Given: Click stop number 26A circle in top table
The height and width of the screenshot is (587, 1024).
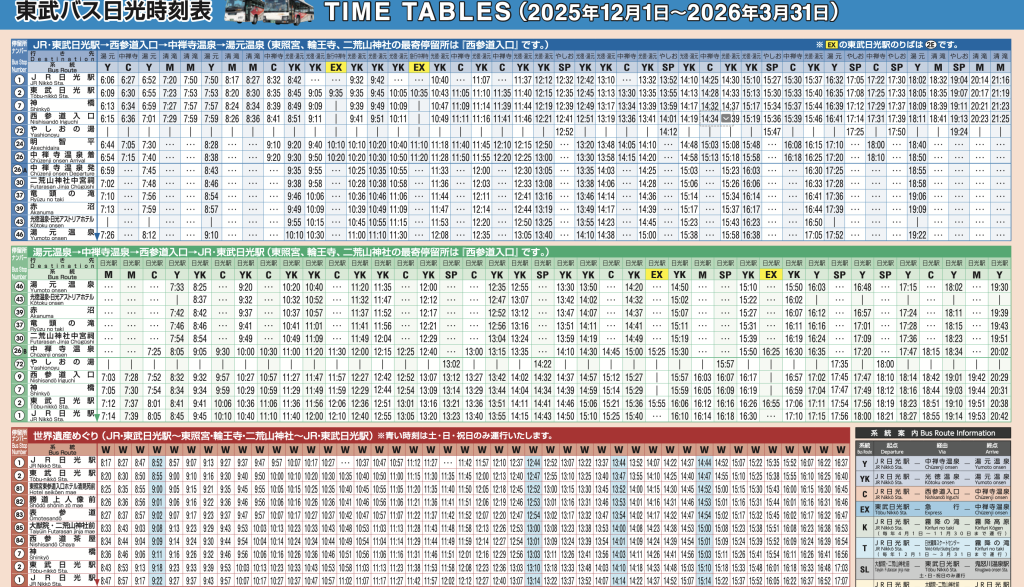Looking at the screenshot, I should click(x=20, y=170).
